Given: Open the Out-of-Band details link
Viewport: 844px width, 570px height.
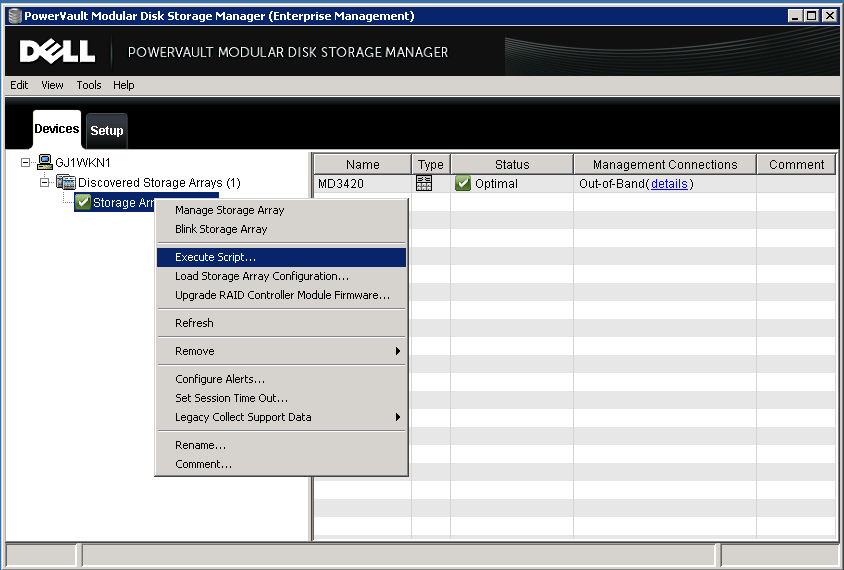Looking at the screenshot, I should (669, 184).
